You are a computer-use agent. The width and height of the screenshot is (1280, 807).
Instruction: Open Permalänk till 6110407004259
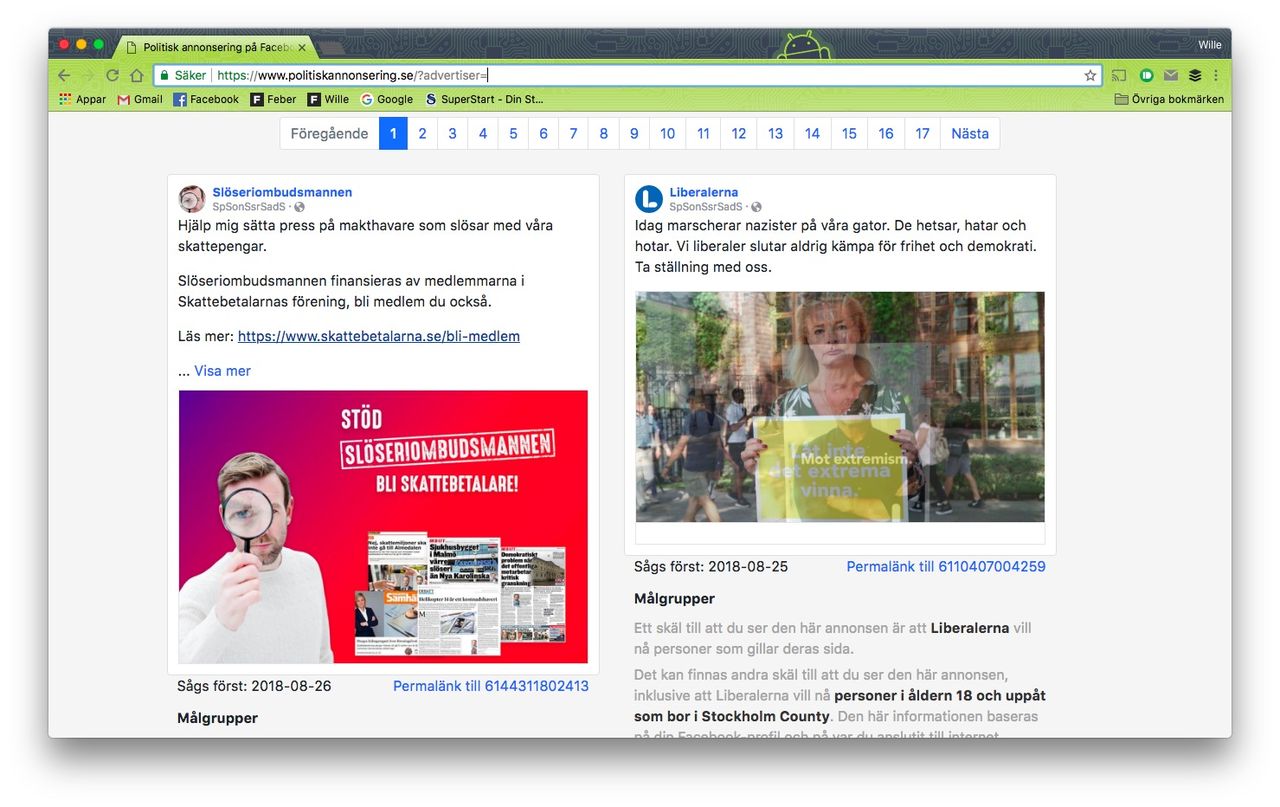(x=946, y=566)
